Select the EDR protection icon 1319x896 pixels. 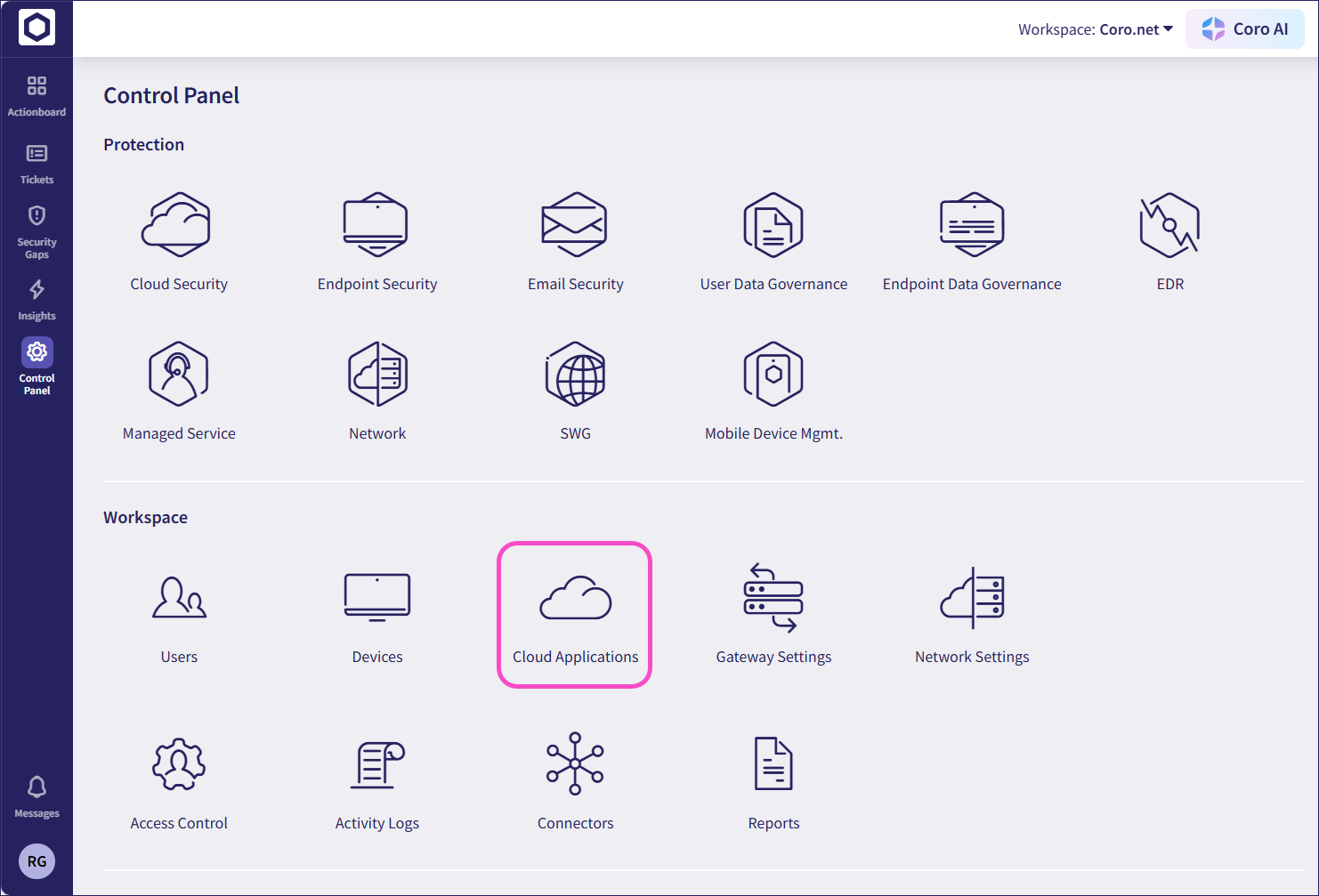point(1169,224)
